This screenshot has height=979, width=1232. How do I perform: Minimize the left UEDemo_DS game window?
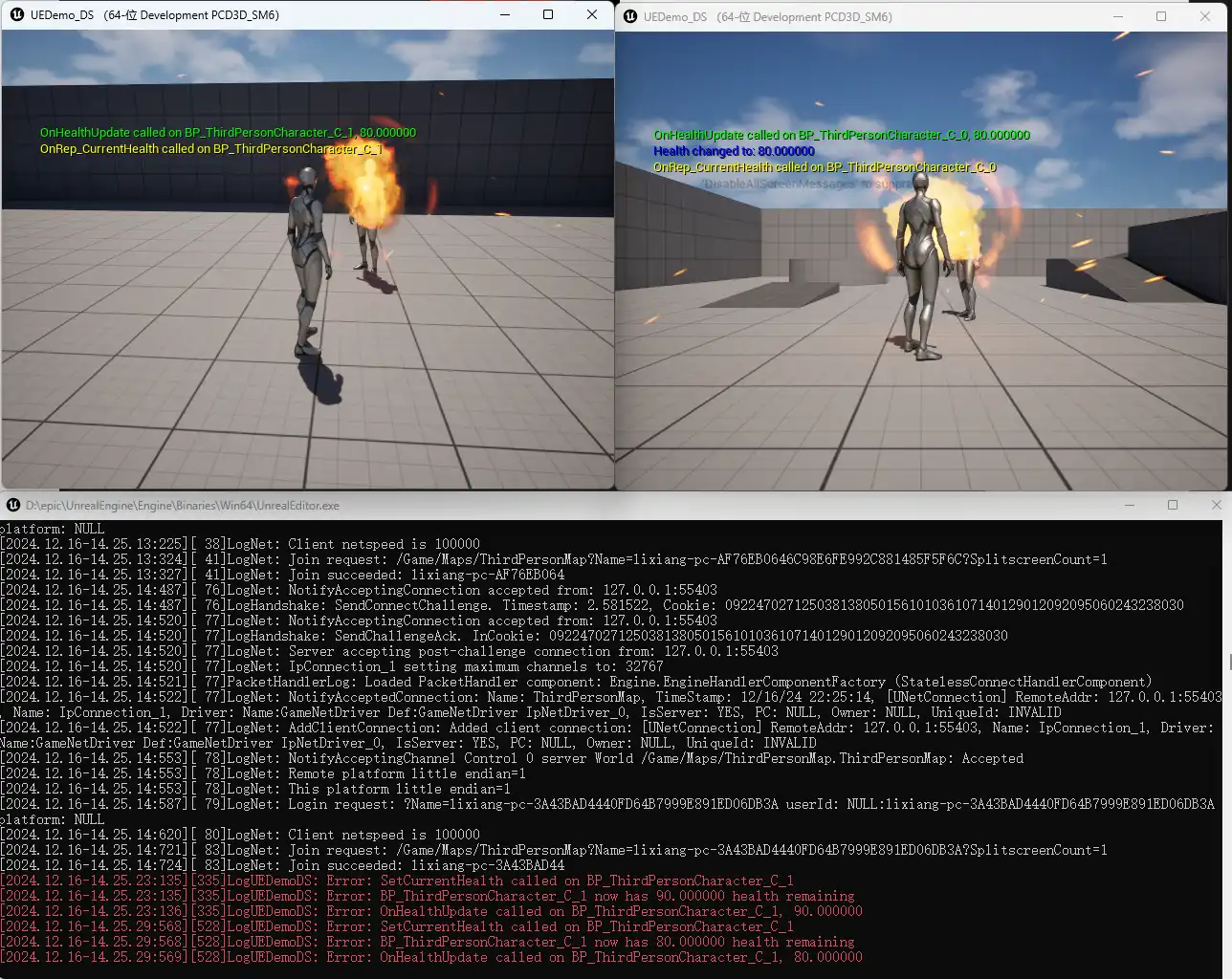[504, 15]
